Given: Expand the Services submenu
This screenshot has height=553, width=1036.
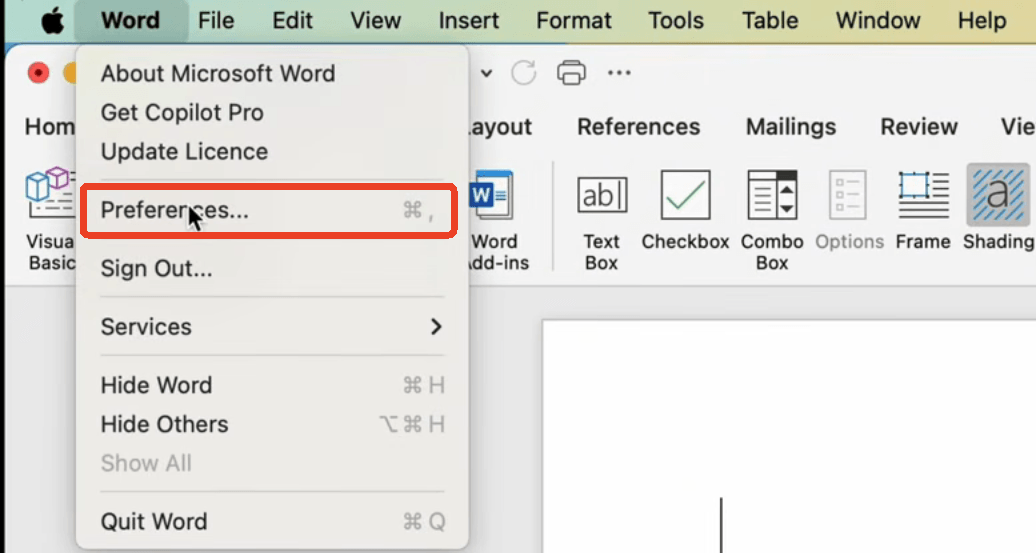Looking at the screenshot, I should pyautogui.click(x=272, y=326).
